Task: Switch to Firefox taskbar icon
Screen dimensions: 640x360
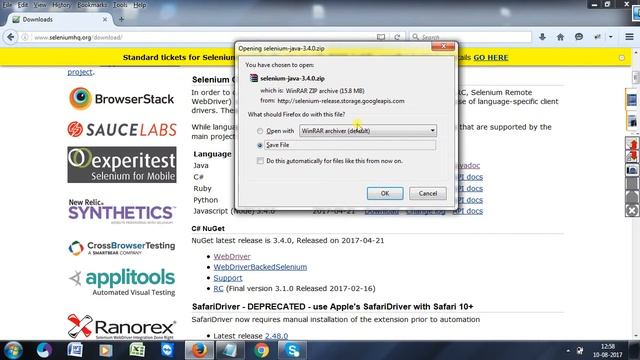Action: tap(199, 350)
